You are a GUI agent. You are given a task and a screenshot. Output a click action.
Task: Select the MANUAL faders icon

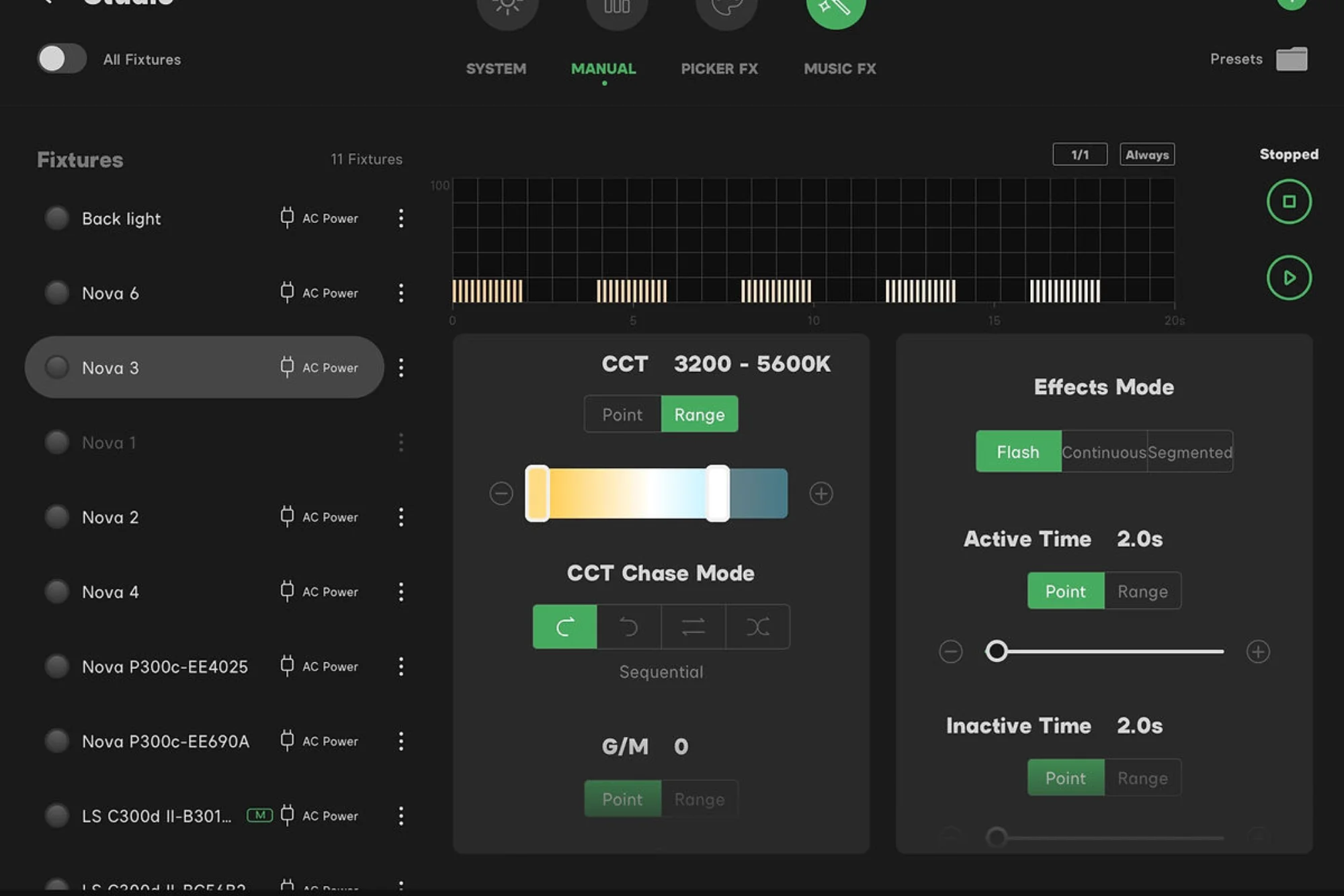[x=616, y=9]
